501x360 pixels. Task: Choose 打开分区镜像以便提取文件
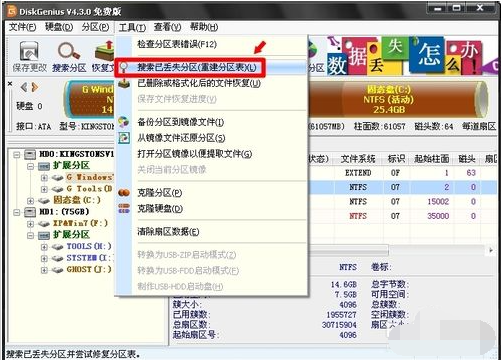tap(195, 154)
